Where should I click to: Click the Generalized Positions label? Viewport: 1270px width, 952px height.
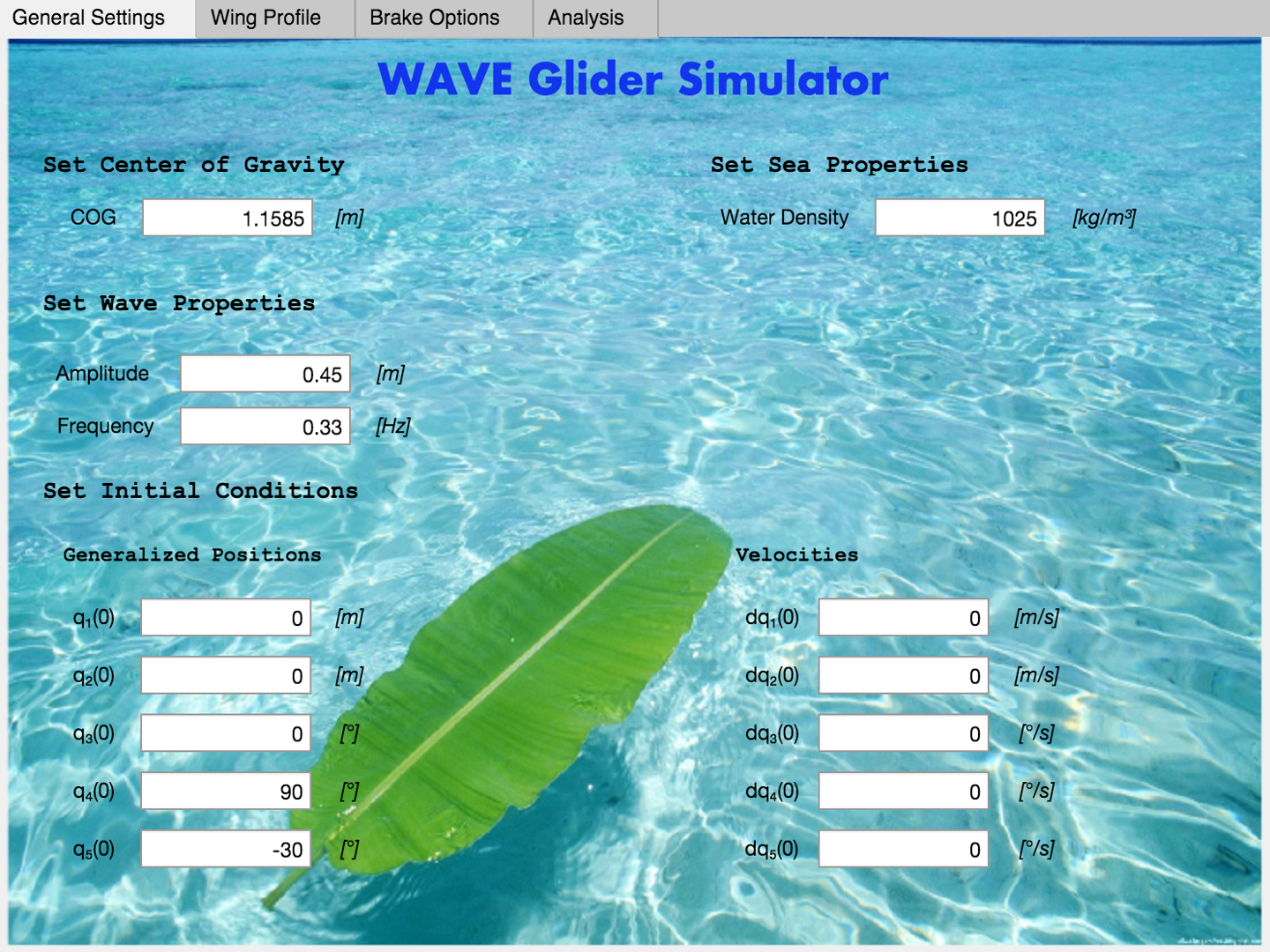(192, 554)
